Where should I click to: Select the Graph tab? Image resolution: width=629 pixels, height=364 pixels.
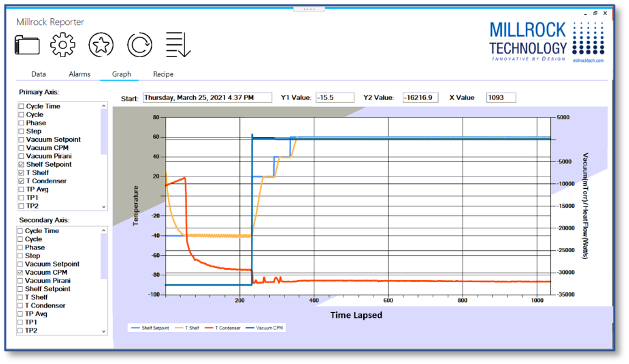[x=122, y=74]
